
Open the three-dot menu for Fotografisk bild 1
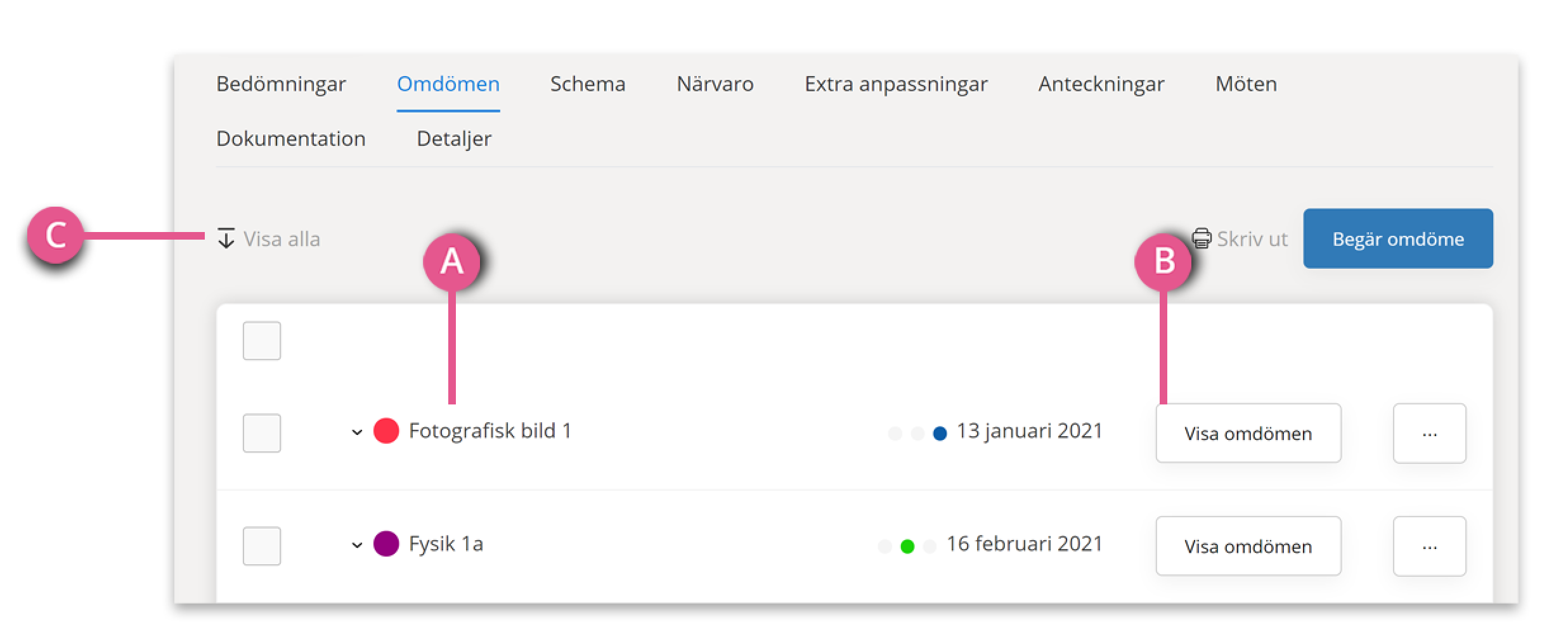[x=1429, y=434]
